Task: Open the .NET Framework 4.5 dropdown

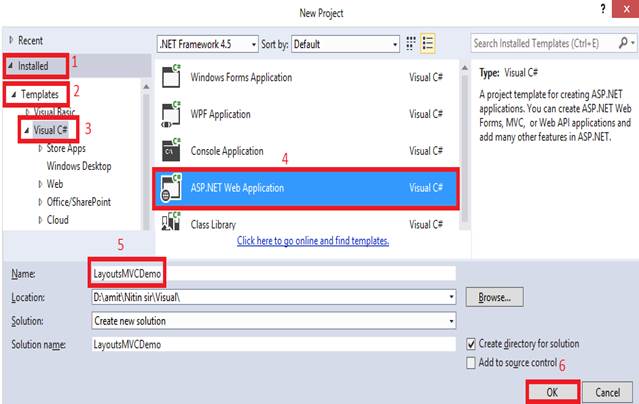Action: tap(207, 44)
